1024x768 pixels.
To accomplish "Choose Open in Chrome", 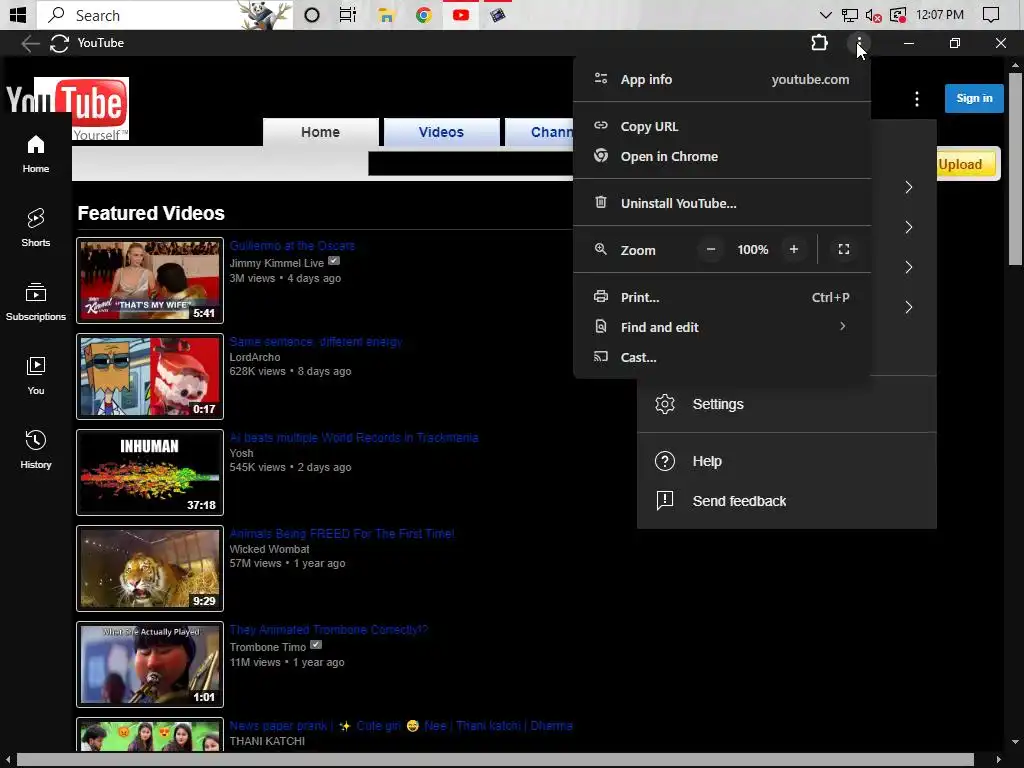I will coord(722,156).
